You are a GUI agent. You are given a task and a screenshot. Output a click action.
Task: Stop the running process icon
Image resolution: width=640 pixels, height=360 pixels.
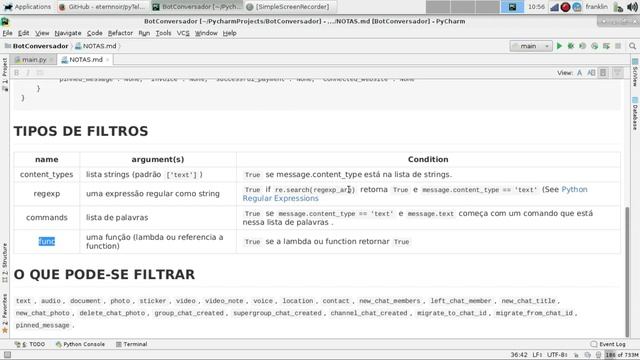[618, 46]
